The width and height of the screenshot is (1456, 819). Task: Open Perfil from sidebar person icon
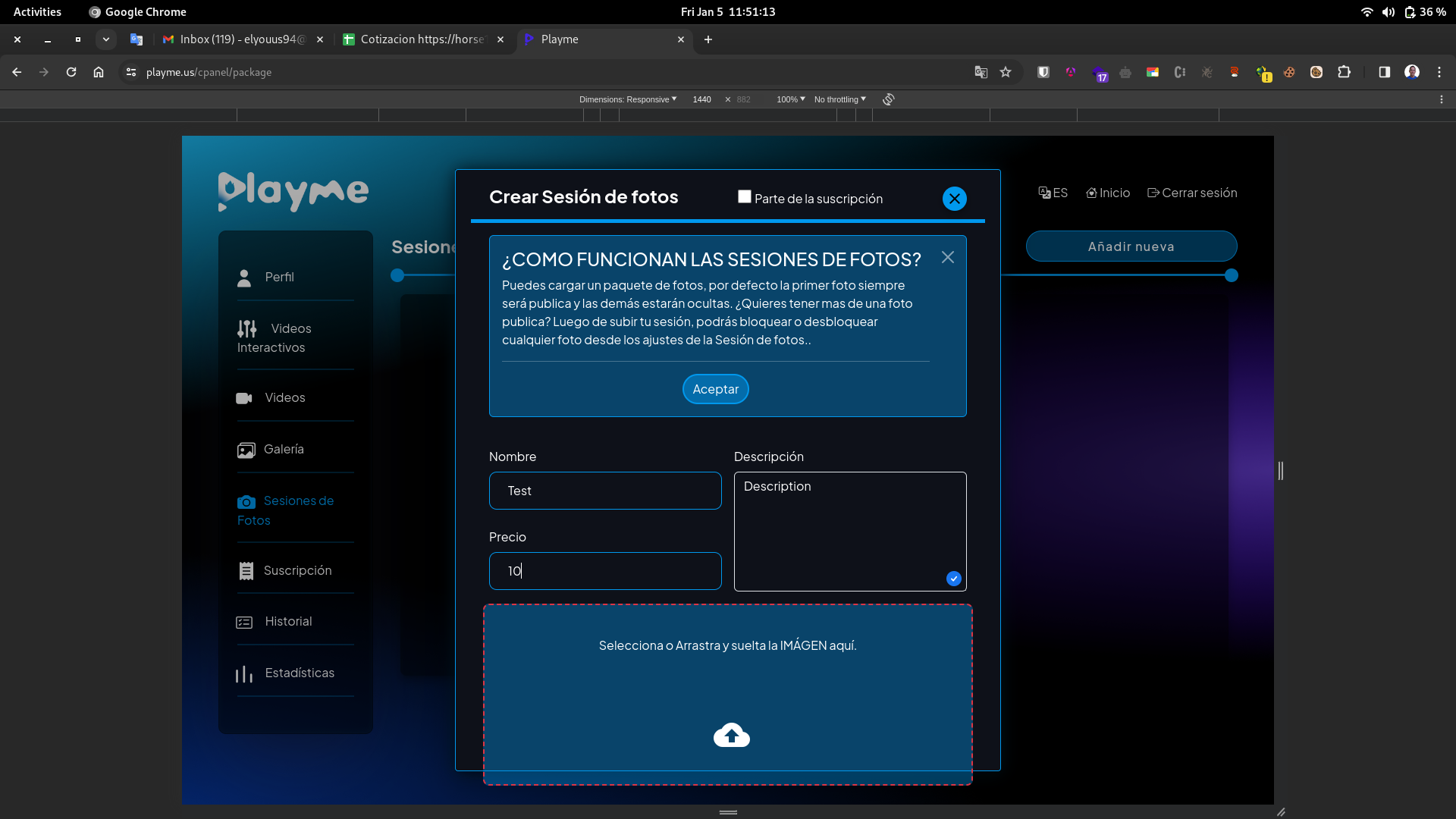pos(244,278)
